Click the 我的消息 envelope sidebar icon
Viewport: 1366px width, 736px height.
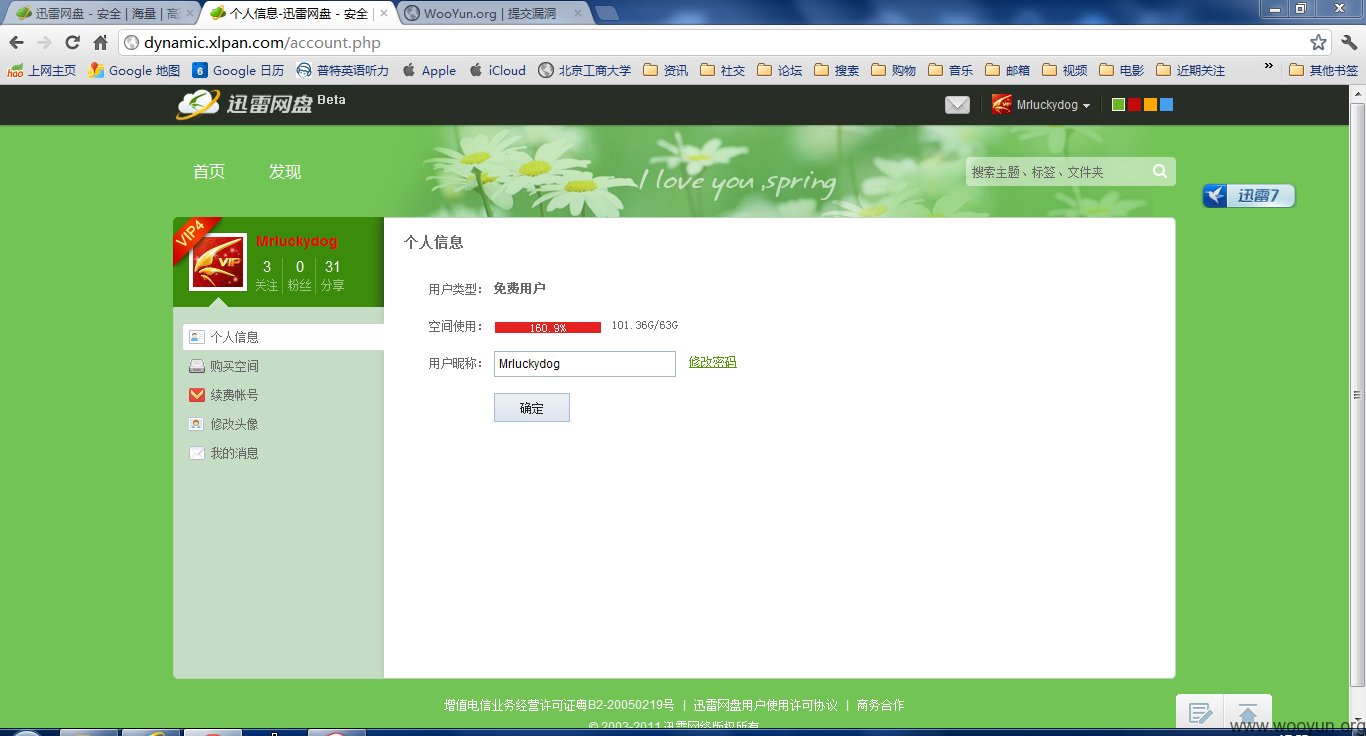[x=197, y=453]
